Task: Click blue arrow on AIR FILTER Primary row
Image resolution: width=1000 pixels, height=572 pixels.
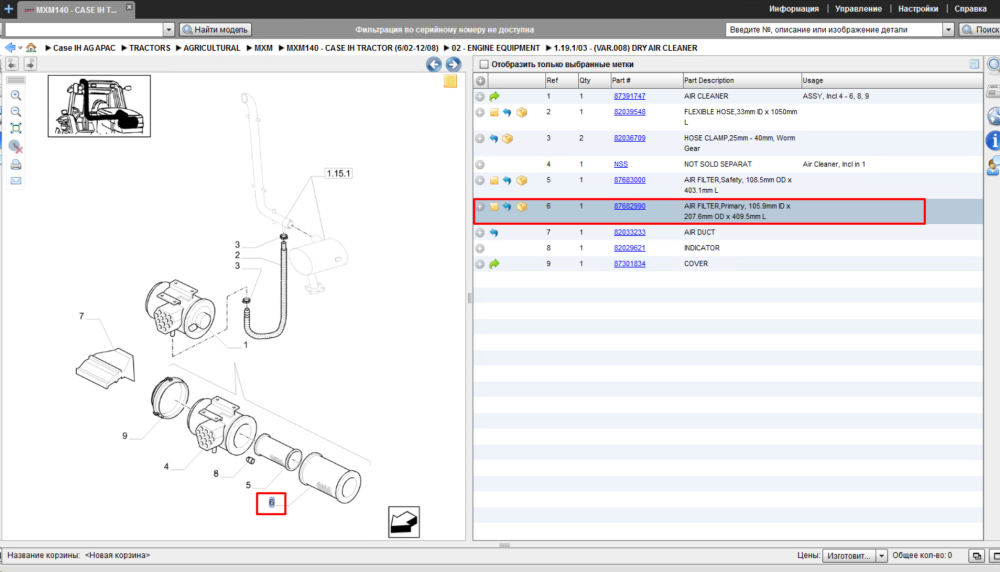Action: click(507, 207)
